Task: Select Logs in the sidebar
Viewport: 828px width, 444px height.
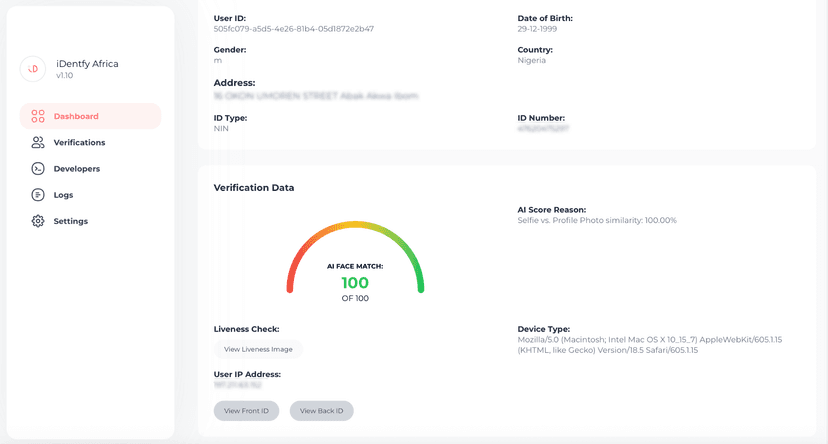Action: (x=63, y=195)
